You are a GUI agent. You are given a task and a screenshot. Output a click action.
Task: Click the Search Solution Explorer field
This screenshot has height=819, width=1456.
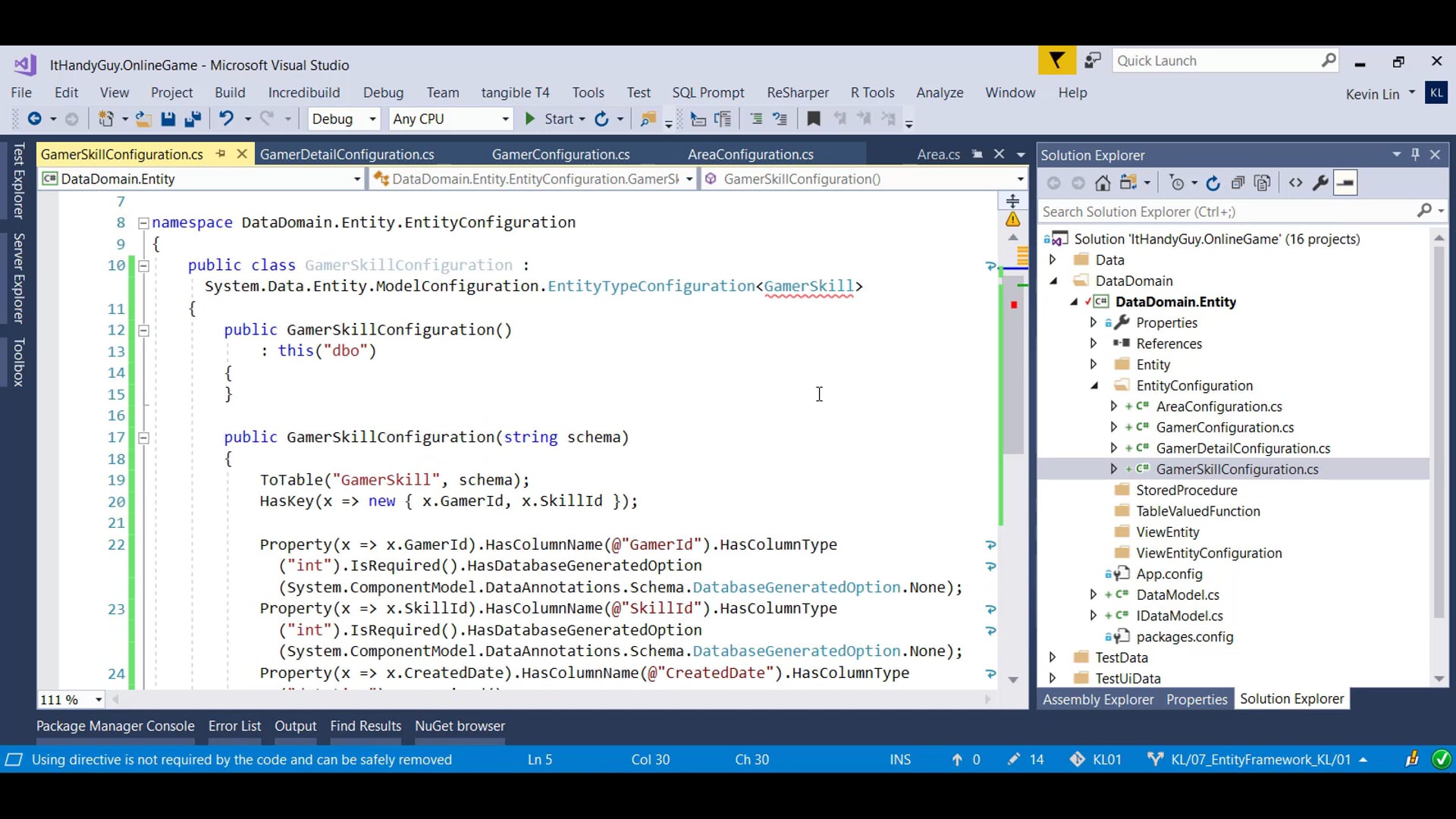[x=1213, y=211]
